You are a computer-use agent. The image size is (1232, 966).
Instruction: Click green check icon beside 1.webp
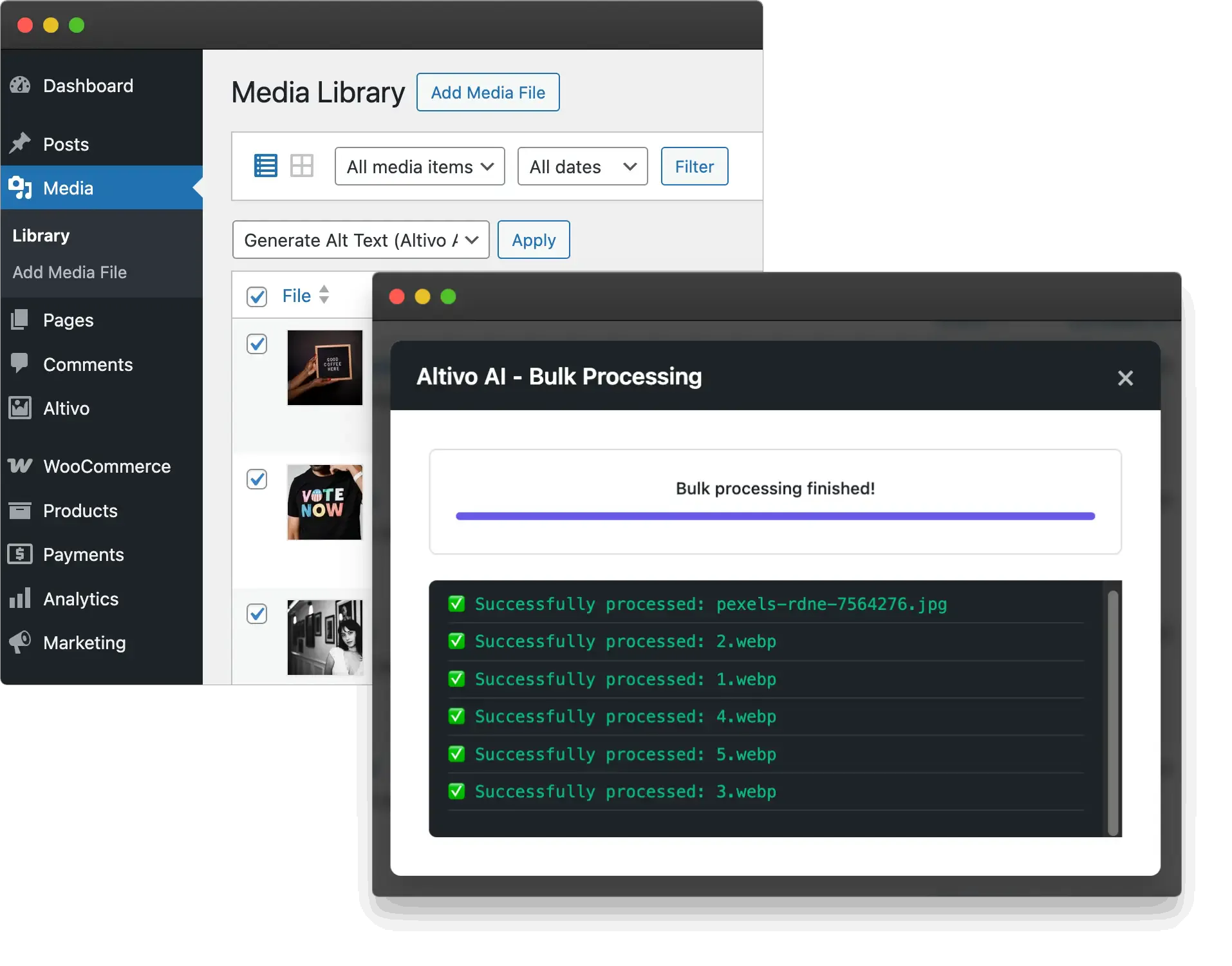[x=456, y=679]
